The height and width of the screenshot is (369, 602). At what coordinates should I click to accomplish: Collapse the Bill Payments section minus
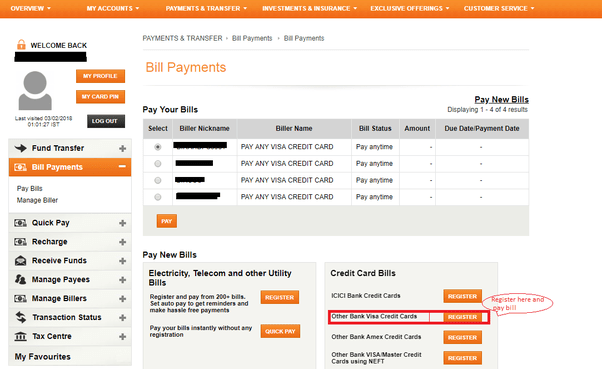pos(122,167)
